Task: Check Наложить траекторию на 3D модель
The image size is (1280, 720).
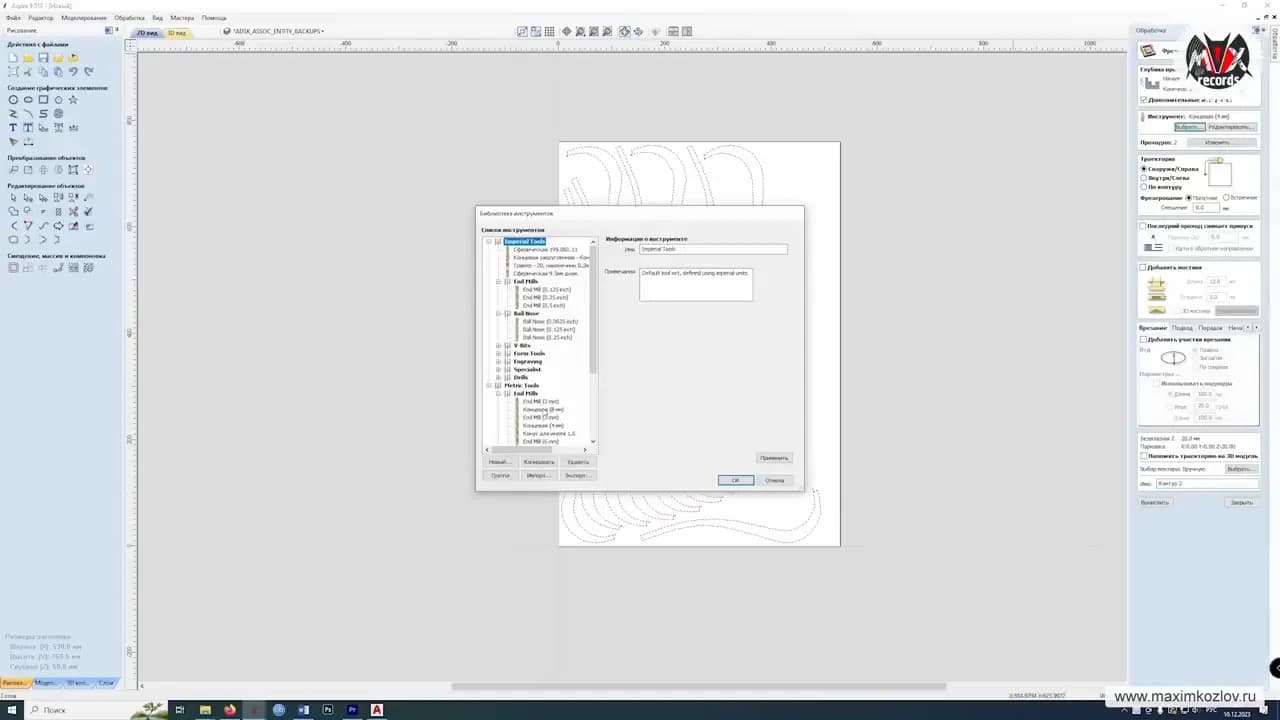Action: click(1144, 456)
